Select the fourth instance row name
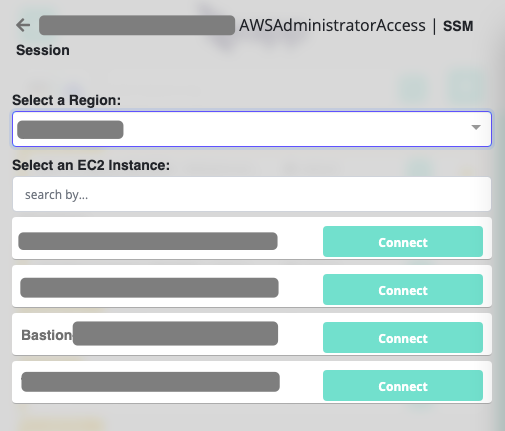The width and height of the screenshot is (505, 431). pyautogui.click(x=150, y=382)
